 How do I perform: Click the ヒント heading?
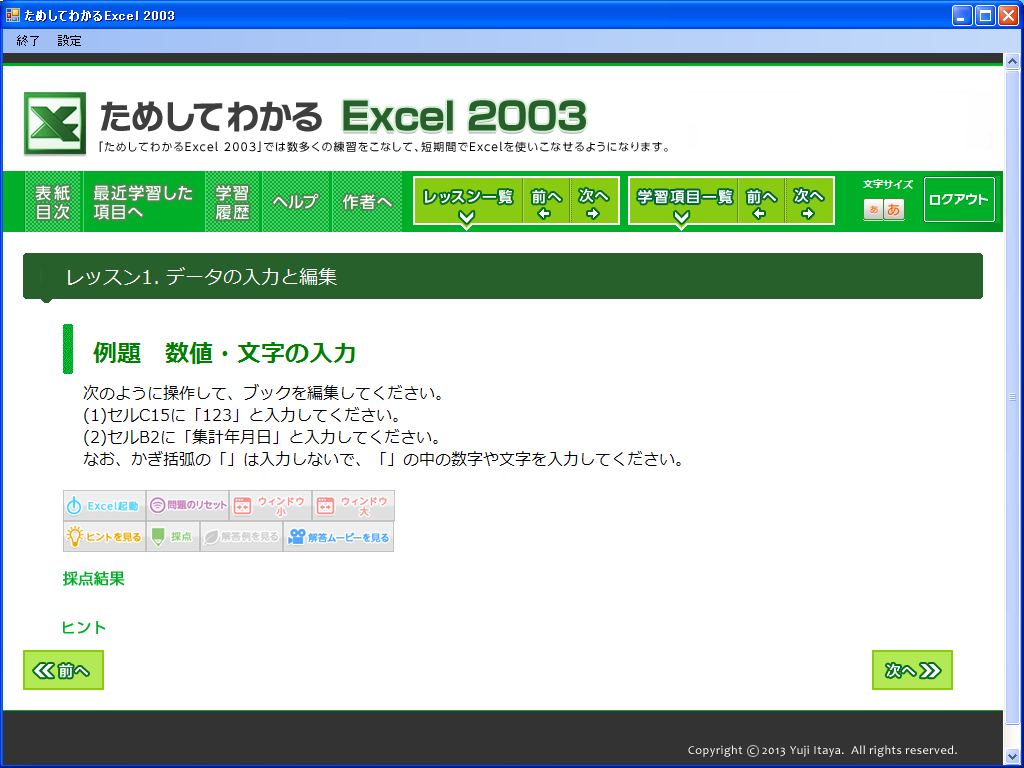(83, 628)
